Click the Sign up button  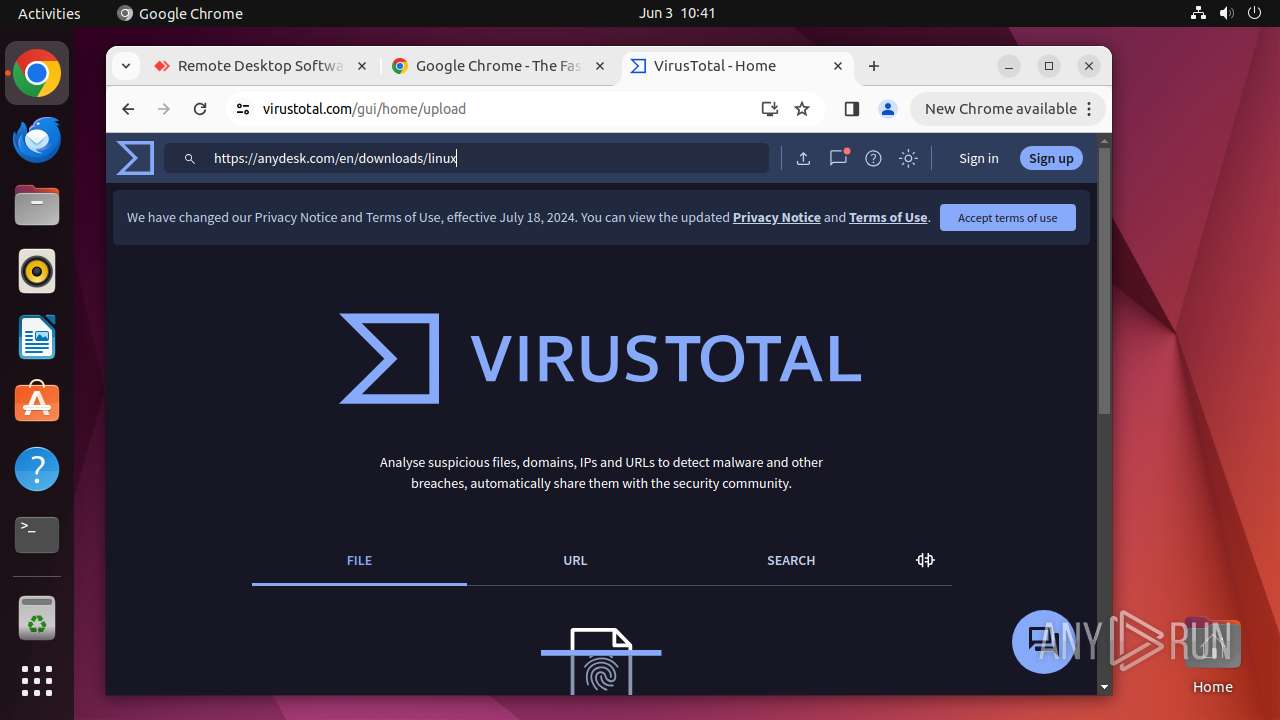[1051, 158]
